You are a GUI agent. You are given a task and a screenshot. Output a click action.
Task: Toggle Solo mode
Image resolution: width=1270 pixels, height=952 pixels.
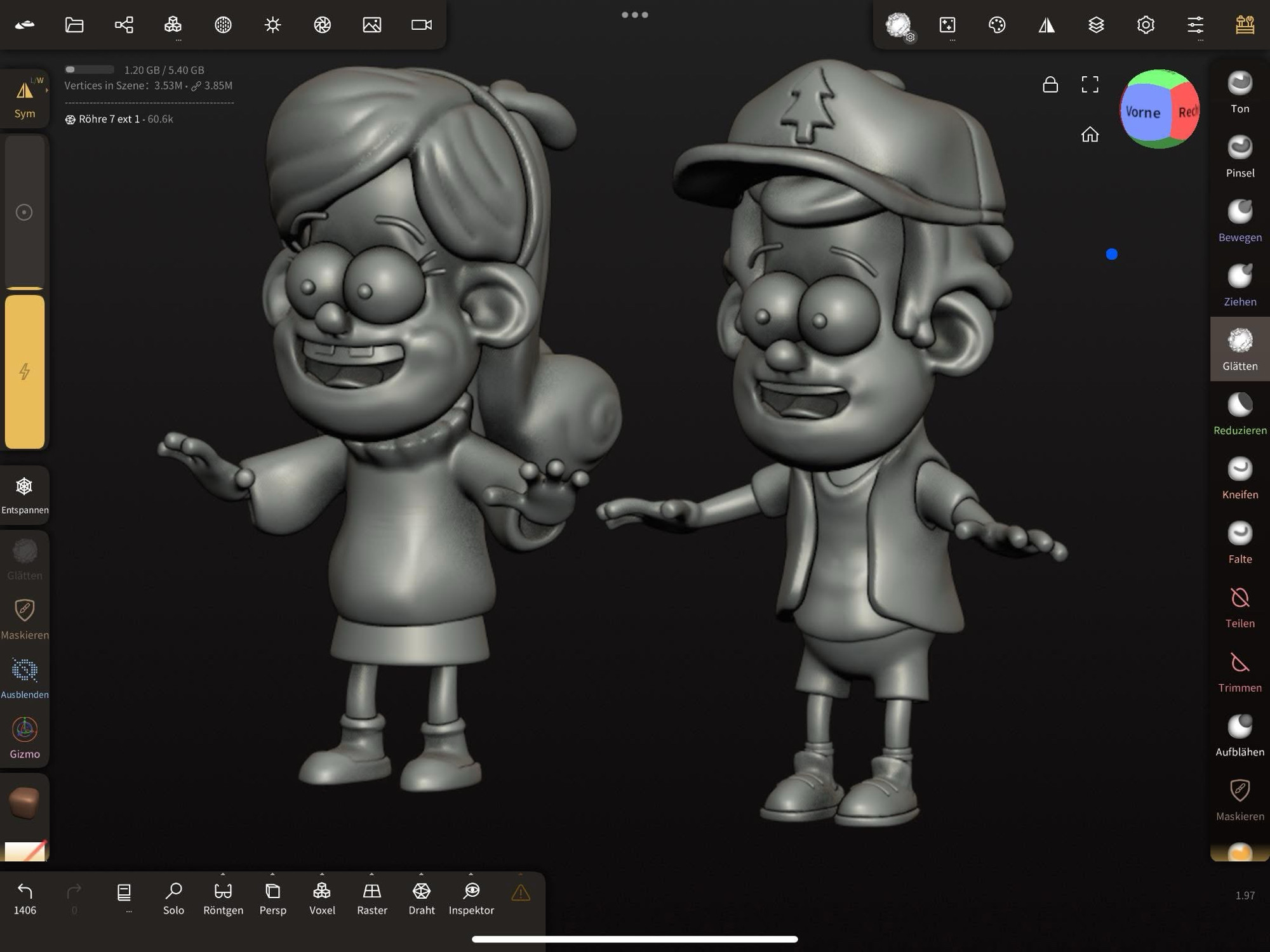coord(173,899)
